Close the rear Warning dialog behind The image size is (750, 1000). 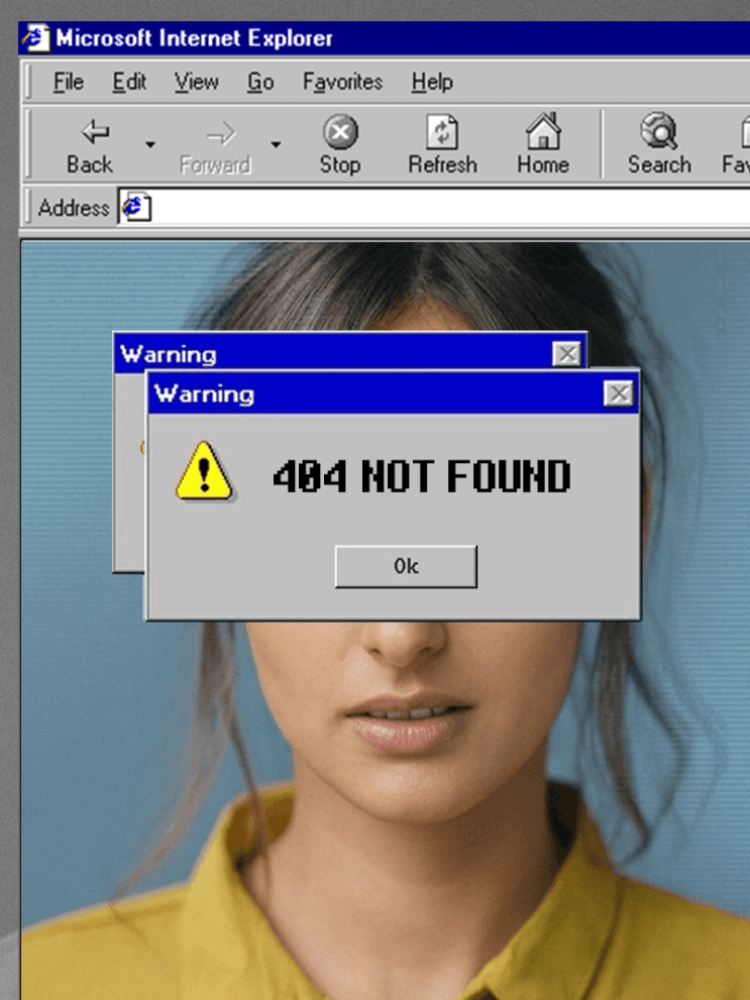pyautogui.click(x=566, y=354)
